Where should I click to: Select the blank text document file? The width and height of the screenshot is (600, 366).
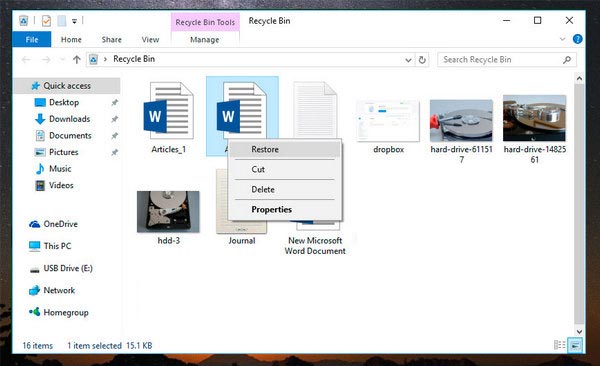click(315, 109)
